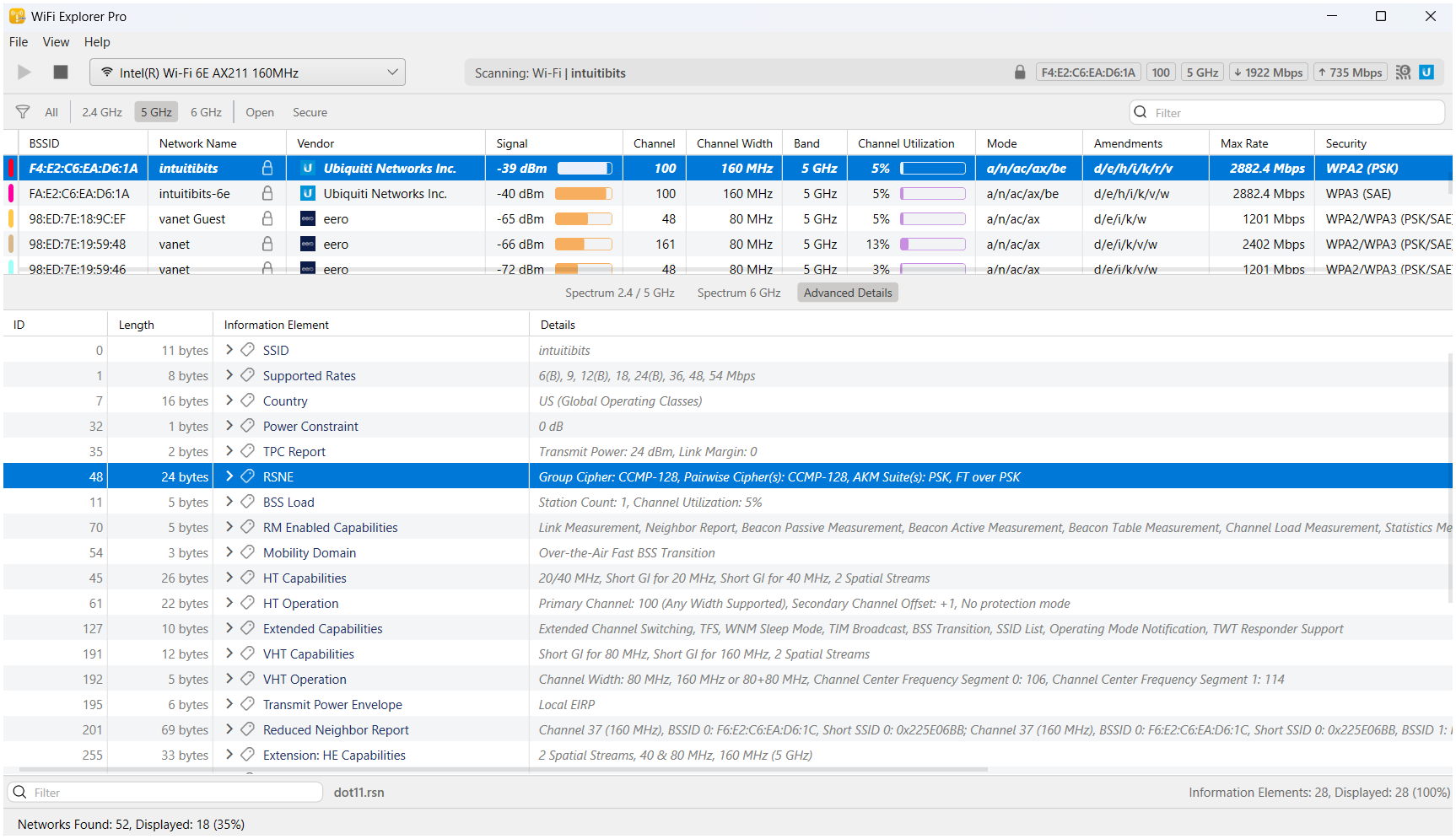Image resolution: width=1456 pixels, height=839 pixels.
Task: Sort networks by Max Rate header
Action: coord(1262,143)
